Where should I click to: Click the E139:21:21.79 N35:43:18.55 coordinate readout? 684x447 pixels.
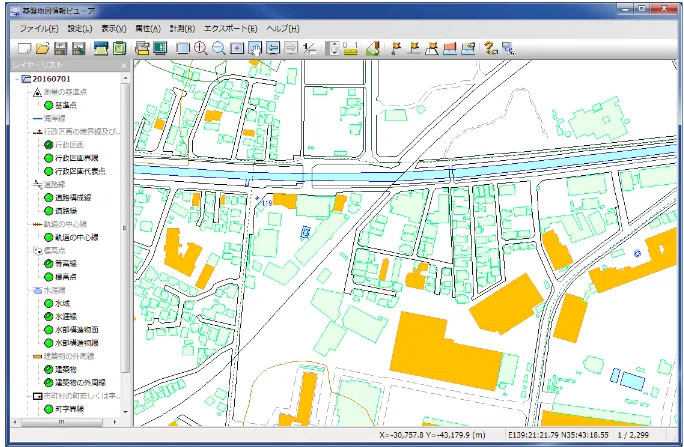[558, 435]
